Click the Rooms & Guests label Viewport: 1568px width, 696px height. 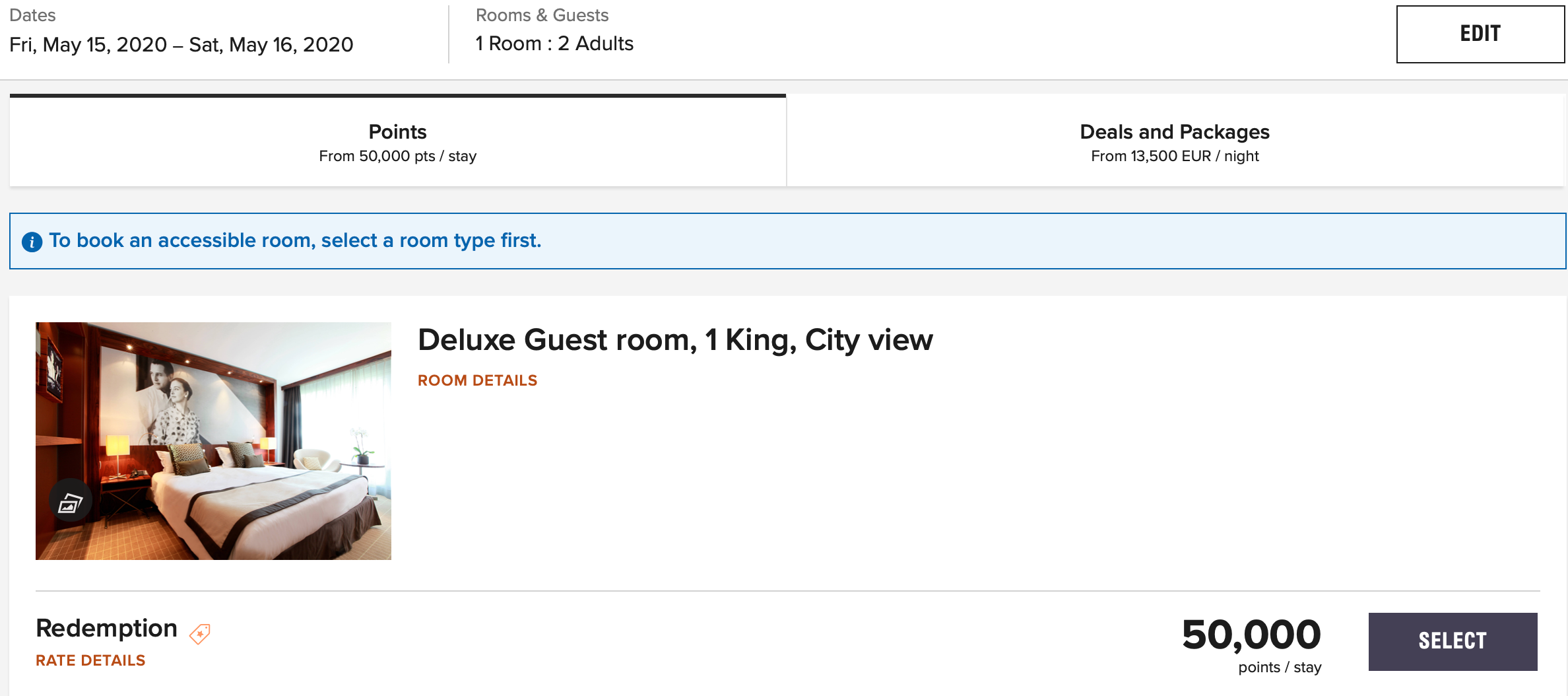(x=542, y=15)
